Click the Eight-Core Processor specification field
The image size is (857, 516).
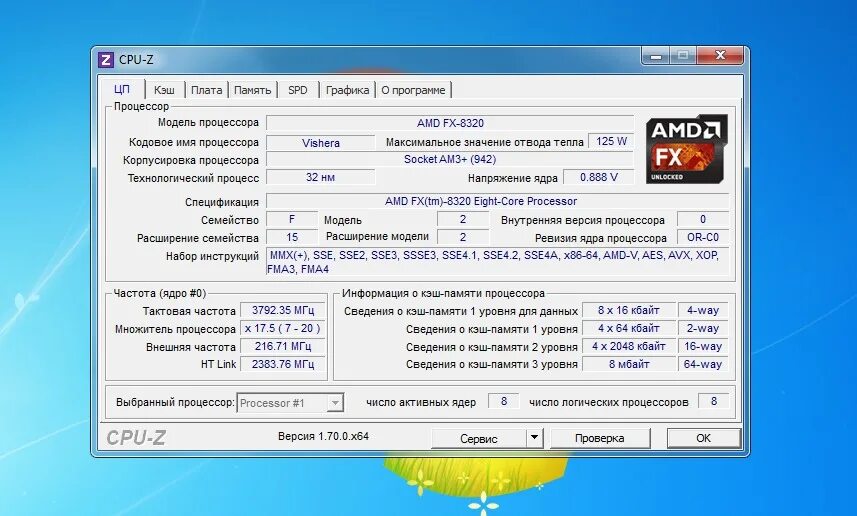497,201
